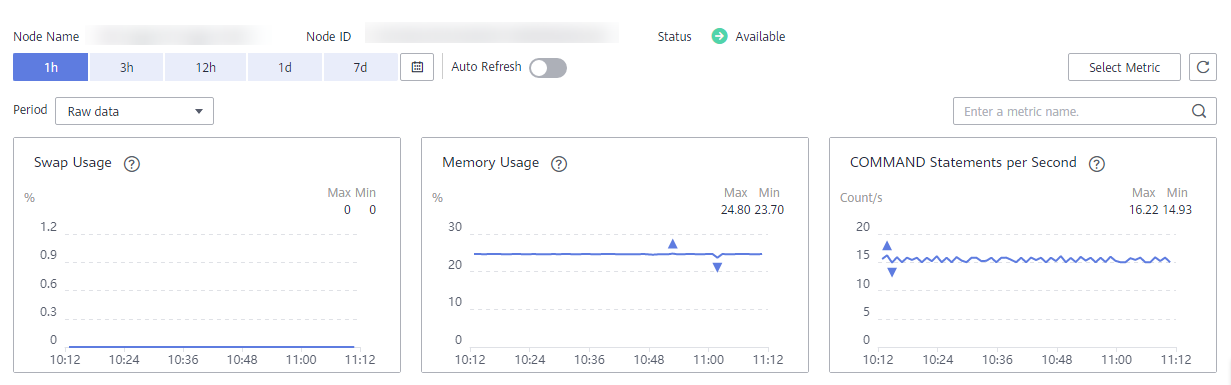Click max marker on COMMAND Statements chart
Image resolution: width=1231 pixels, height=385 pixels.
(x=887, y=246)
